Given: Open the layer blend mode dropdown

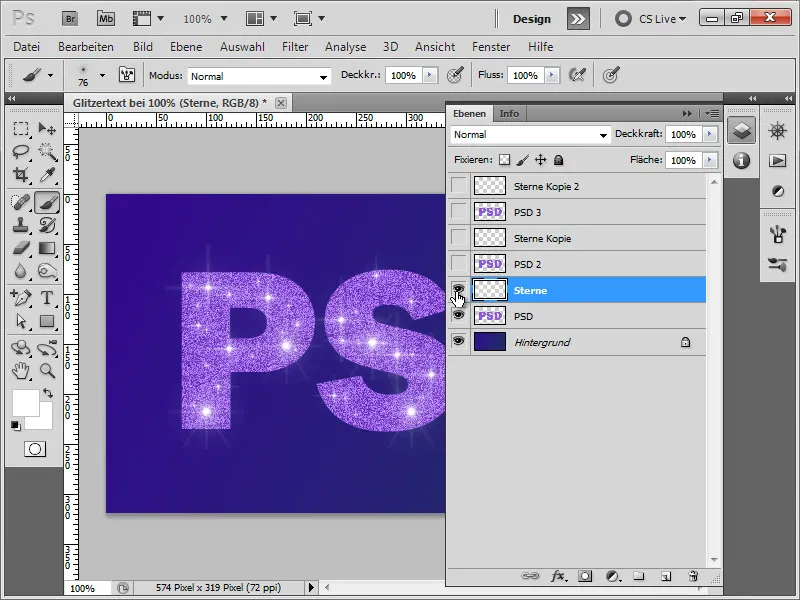Looking at the screenshot, I should [x=530, y=135].
